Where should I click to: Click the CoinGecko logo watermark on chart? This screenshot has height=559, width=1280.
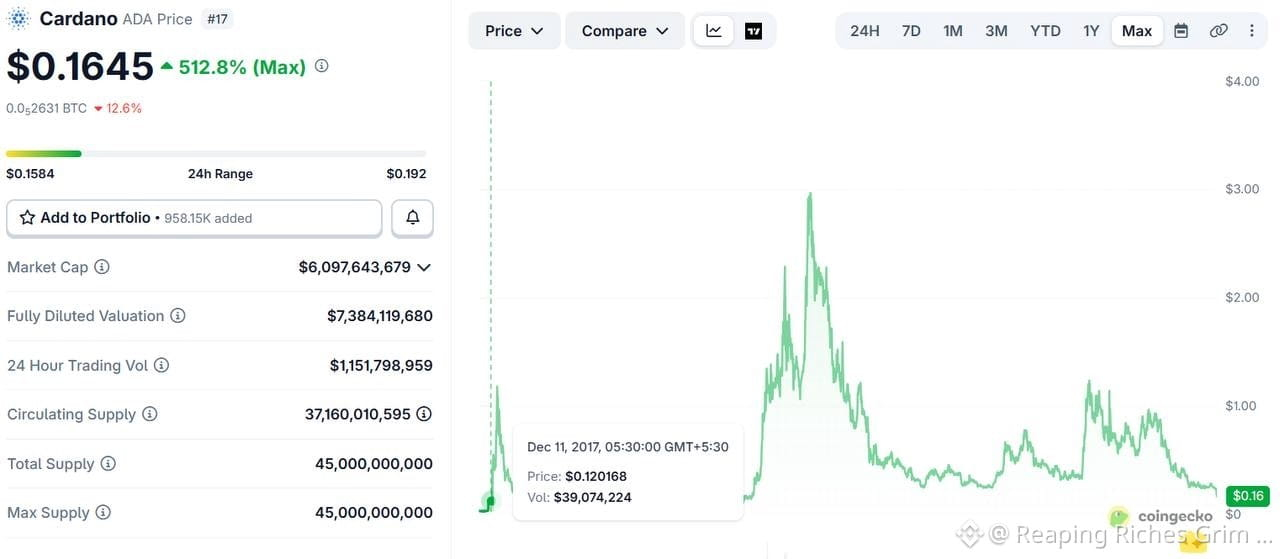[x=1161, y=516]
